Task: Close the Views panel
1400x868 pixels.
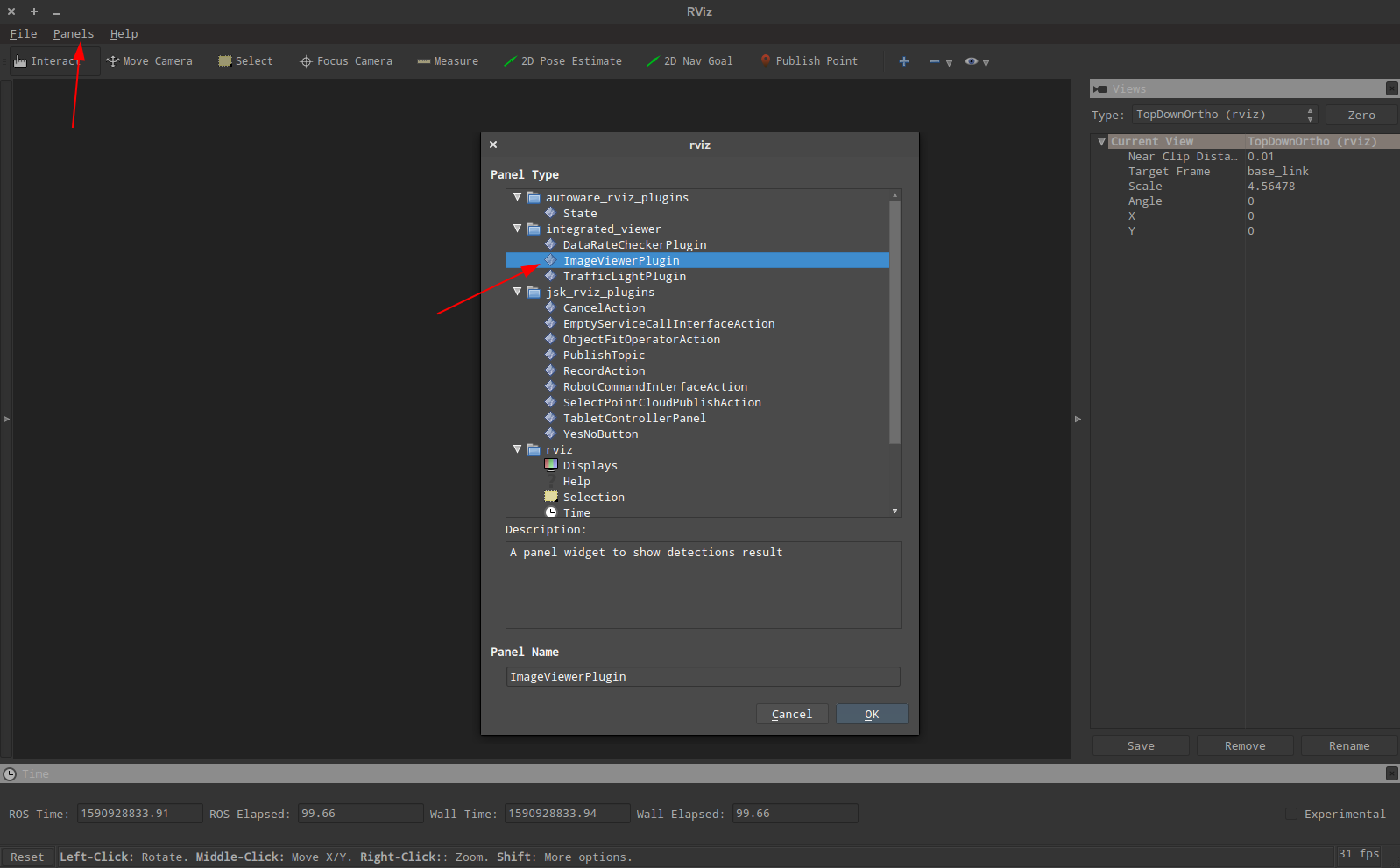Action: (1391, 88)
